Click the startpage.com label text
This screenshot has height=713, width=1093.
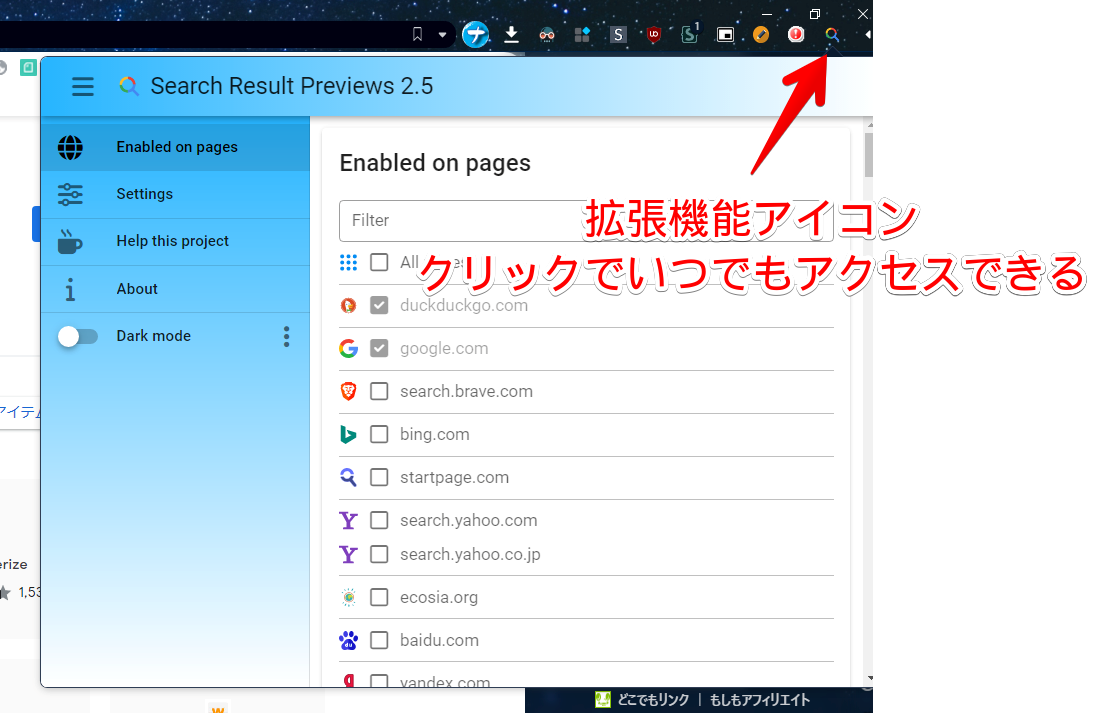[454, 477]
